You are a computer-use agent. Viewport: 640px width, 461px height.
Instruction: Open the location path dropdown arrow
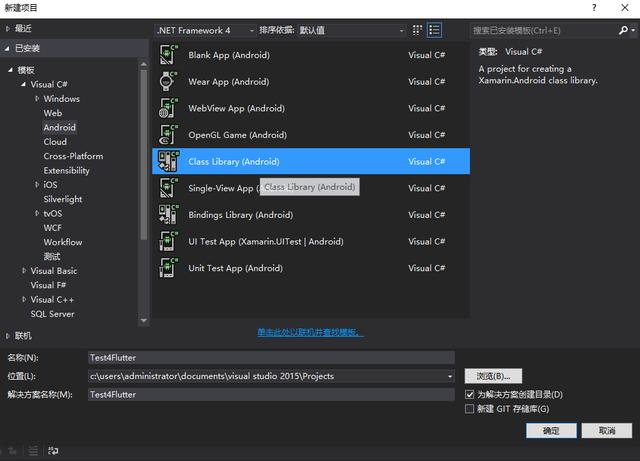[450, 376]
